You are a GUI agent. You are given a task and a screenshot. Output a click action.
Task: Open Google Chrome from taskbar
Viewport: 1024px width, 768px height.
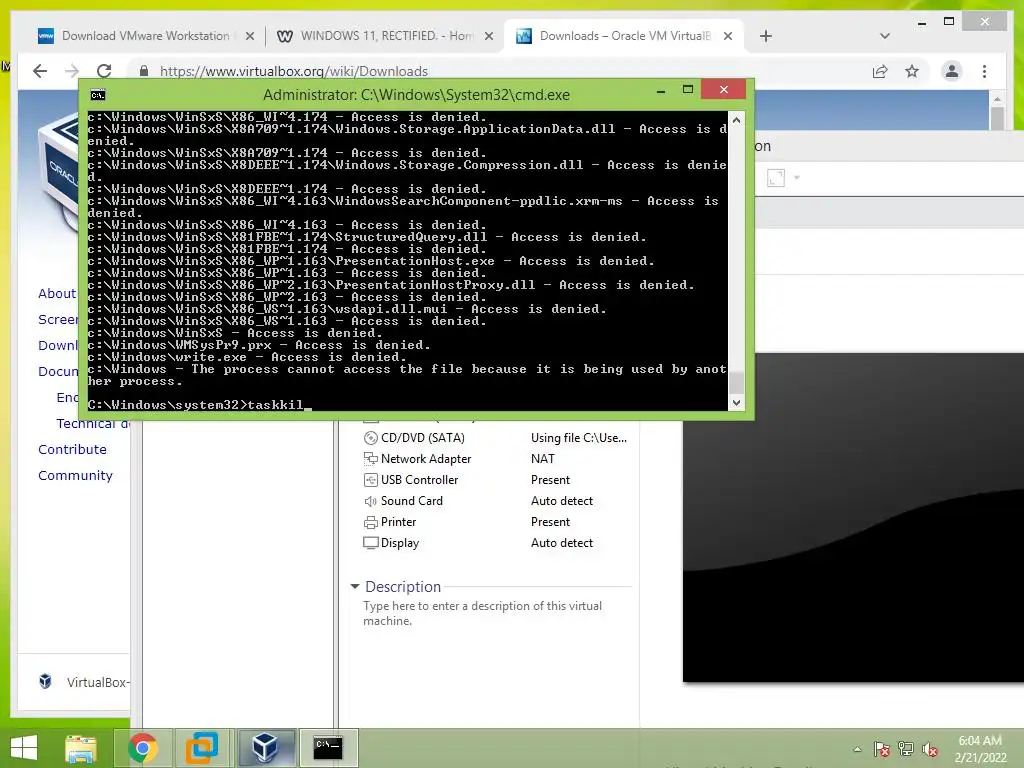click(142, 748)
